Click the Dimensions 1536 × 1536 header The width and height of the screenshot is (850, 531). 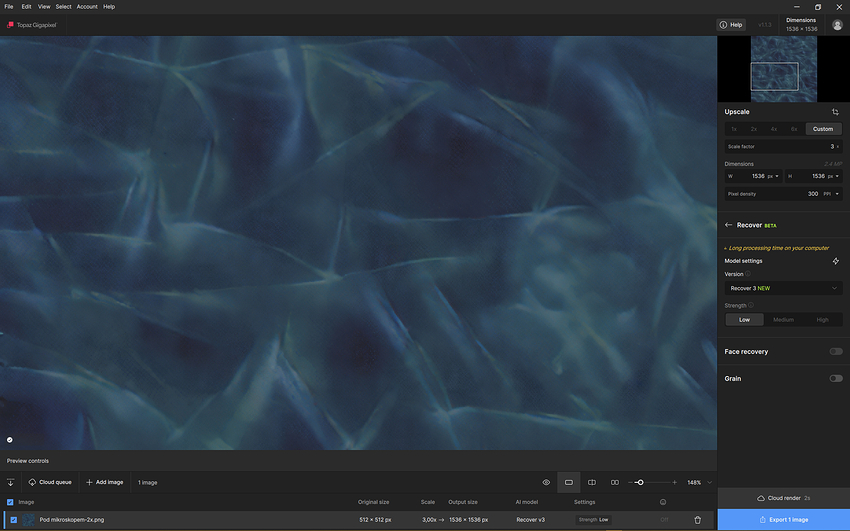pos(801,25)
